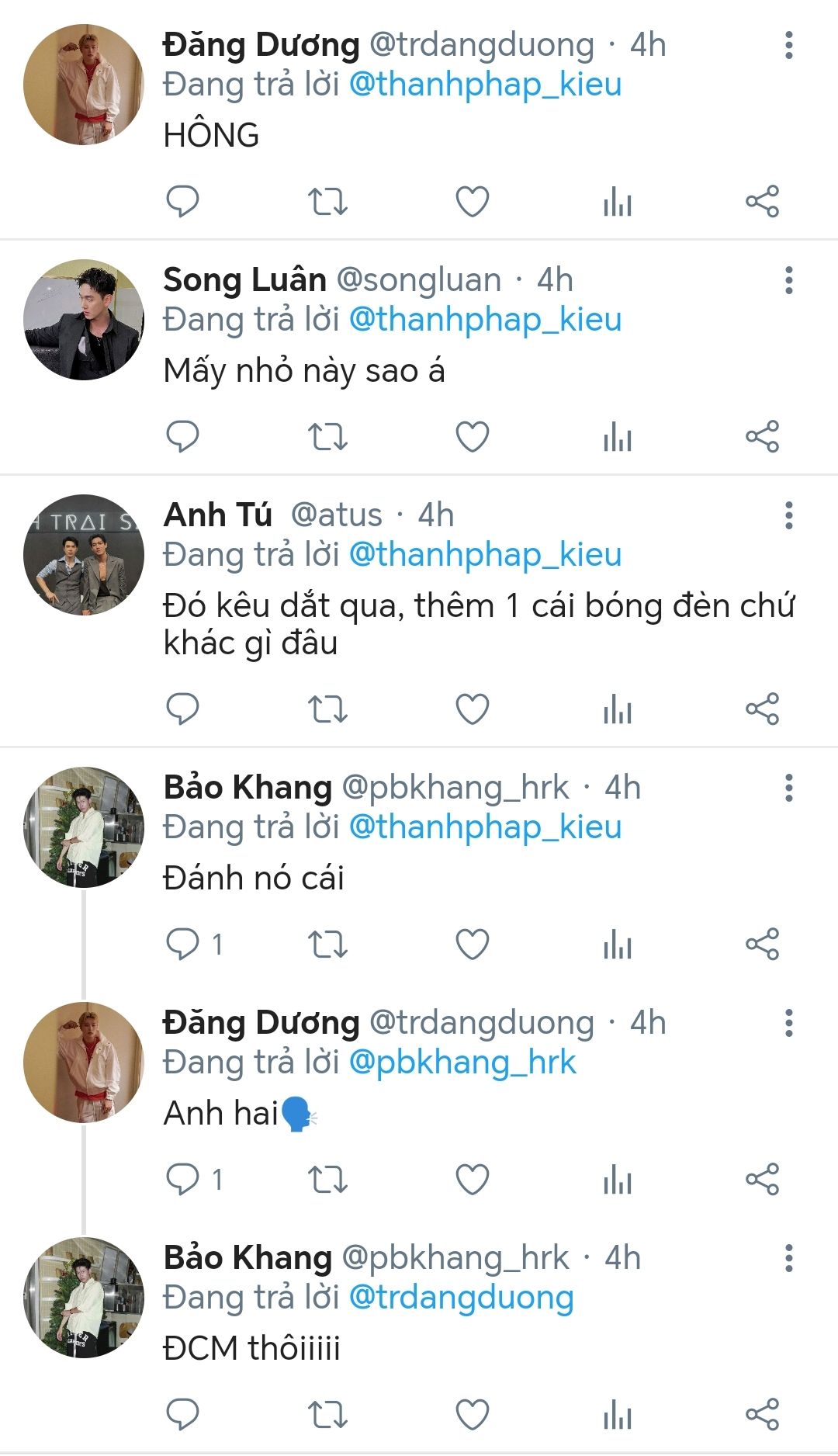
Task: Like Bảo Khang's "Đánh nó cái" reply
Action: pyautogui.click(x=472, y=945)
